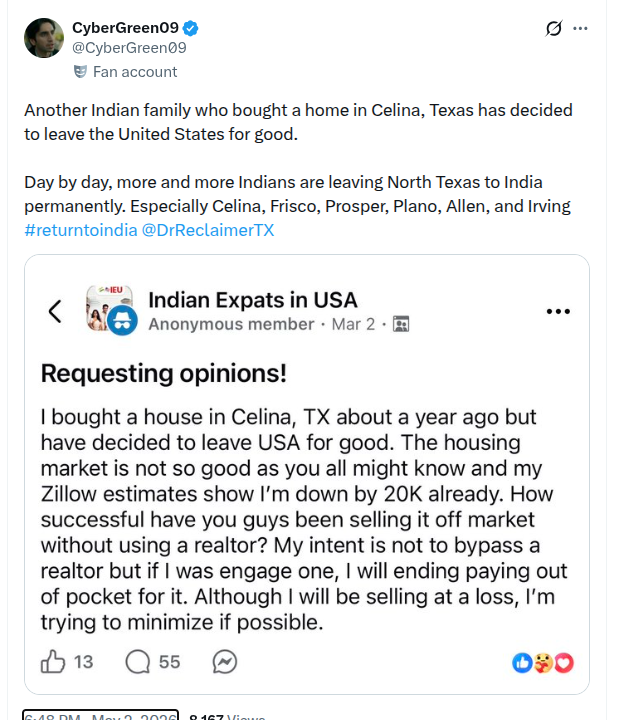The width and height of the screenshot is (627, 720).
Task: Click the care hug reaction emoji
Action: (543, 663)
